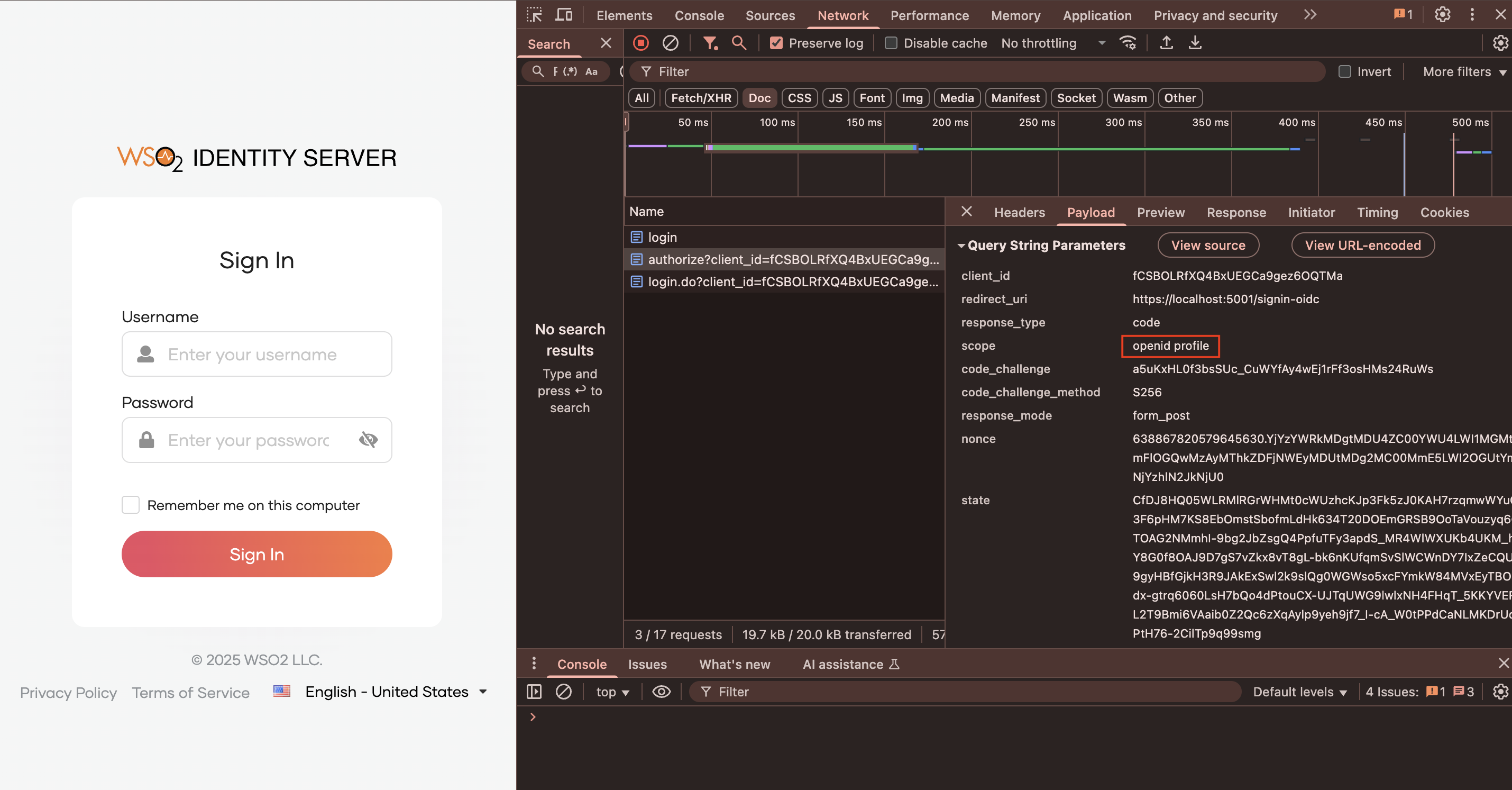1512x790 pixels.
Task: Focus the console Filter field
Action: (965, 692)
